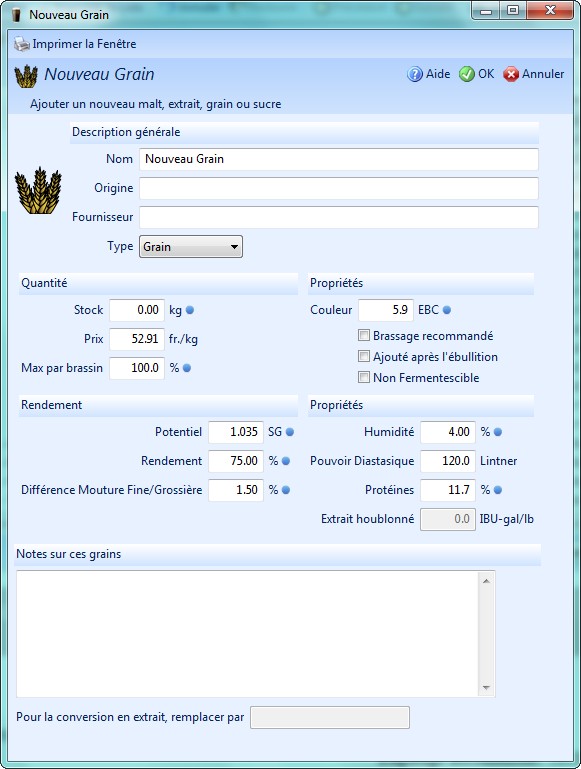Click the blue dot next to Potentiel SG

coord(290,432)
